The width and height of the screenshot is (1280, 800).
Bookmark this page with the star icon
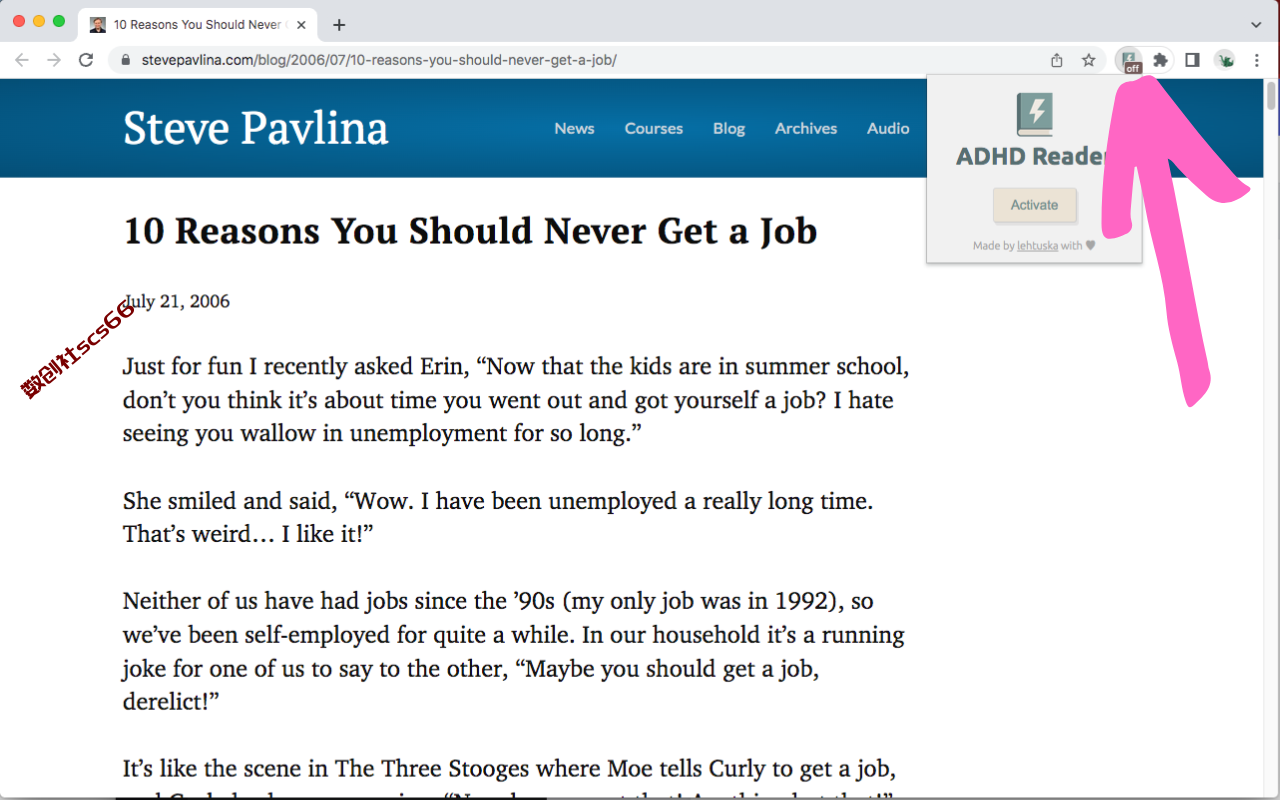1089,60
